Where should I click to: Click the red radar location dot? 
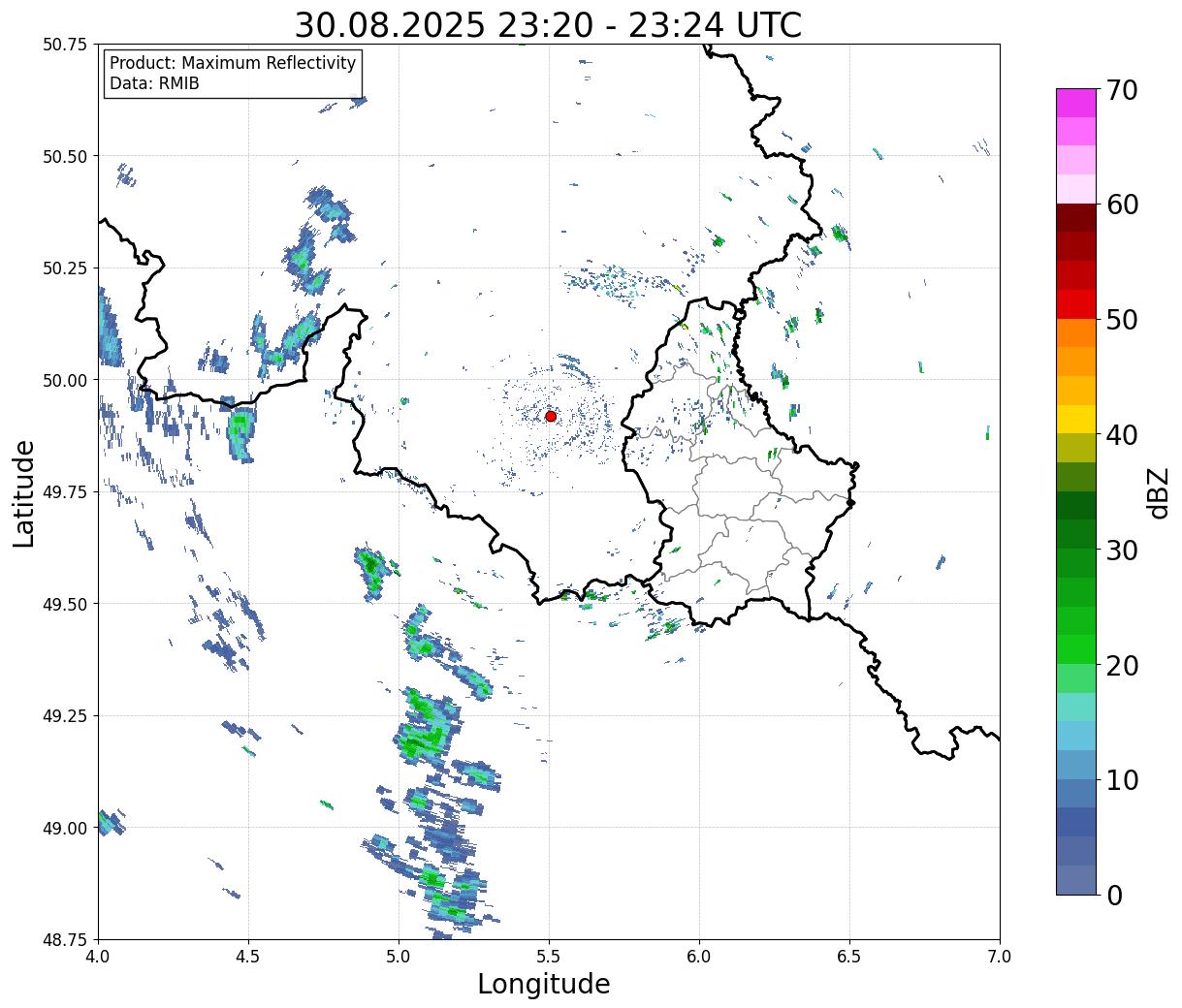click(x=551, y=416)
